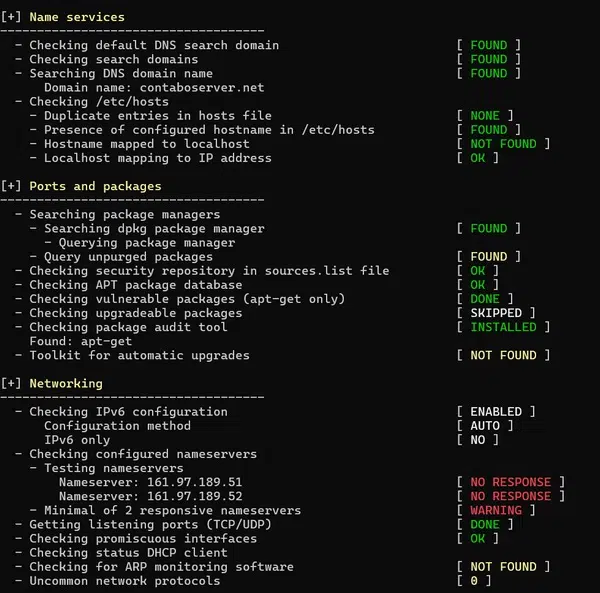Click the WARNING status for responsive nameservers
This screenshot has height=593, width=600.
tap(496, 510)
